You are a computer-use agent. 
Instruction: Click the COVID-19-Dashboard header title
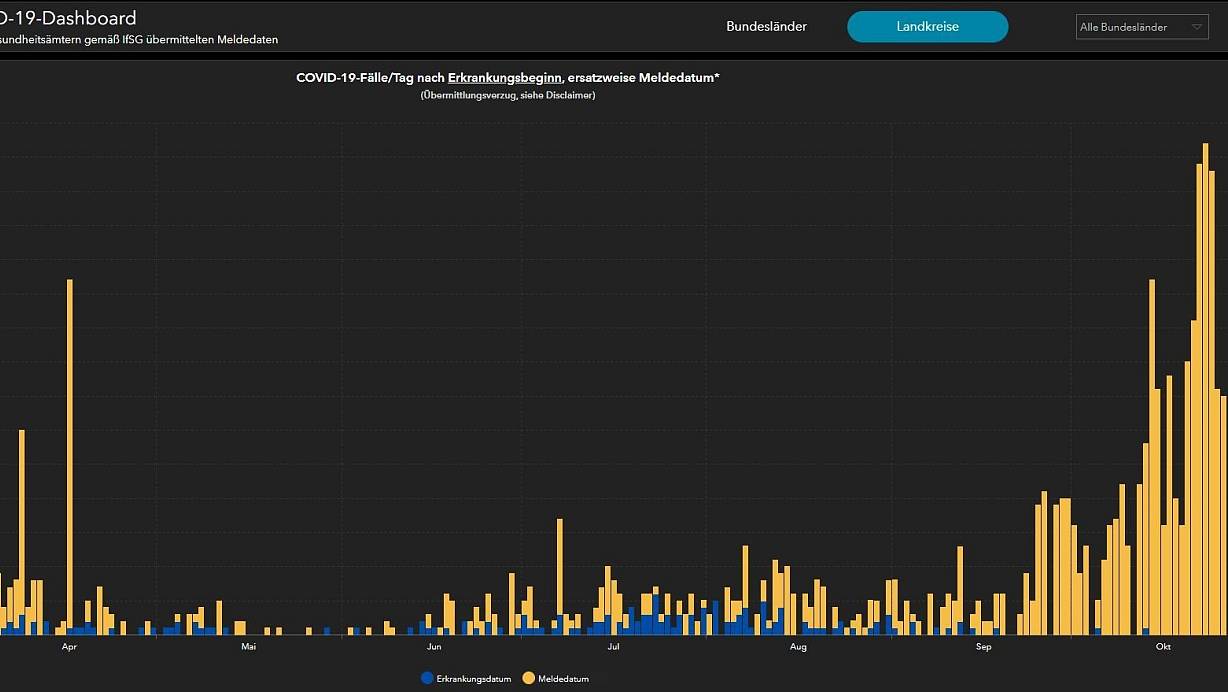pyautogui.click(x=68, y=18)
